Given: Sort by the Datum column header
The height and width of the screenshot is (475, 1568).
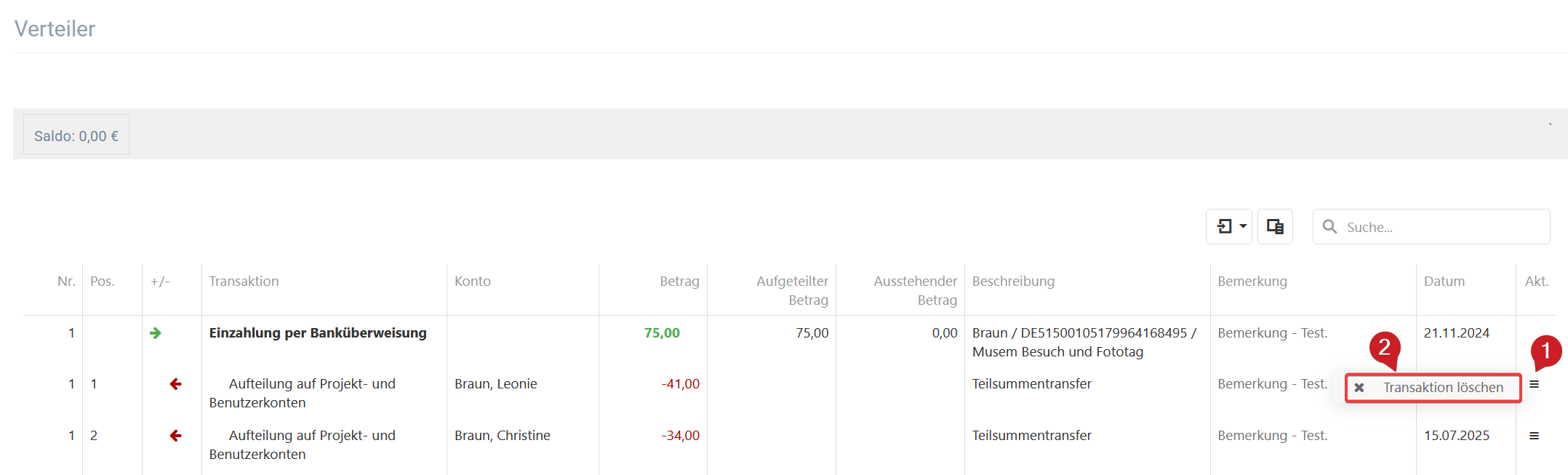Looking at the screenshot, I should coord(1444,282).
